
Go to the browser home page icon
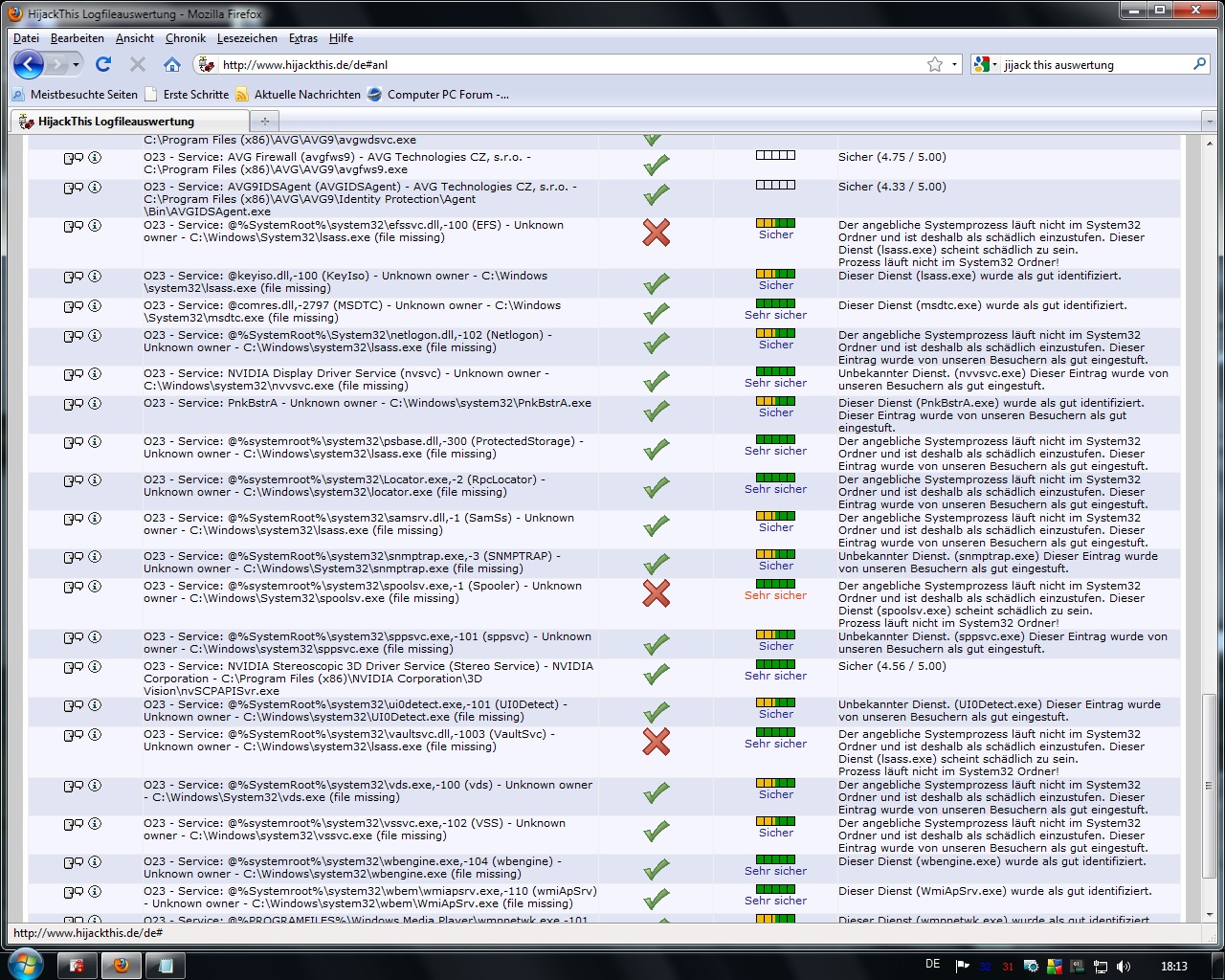coord(172,65)
